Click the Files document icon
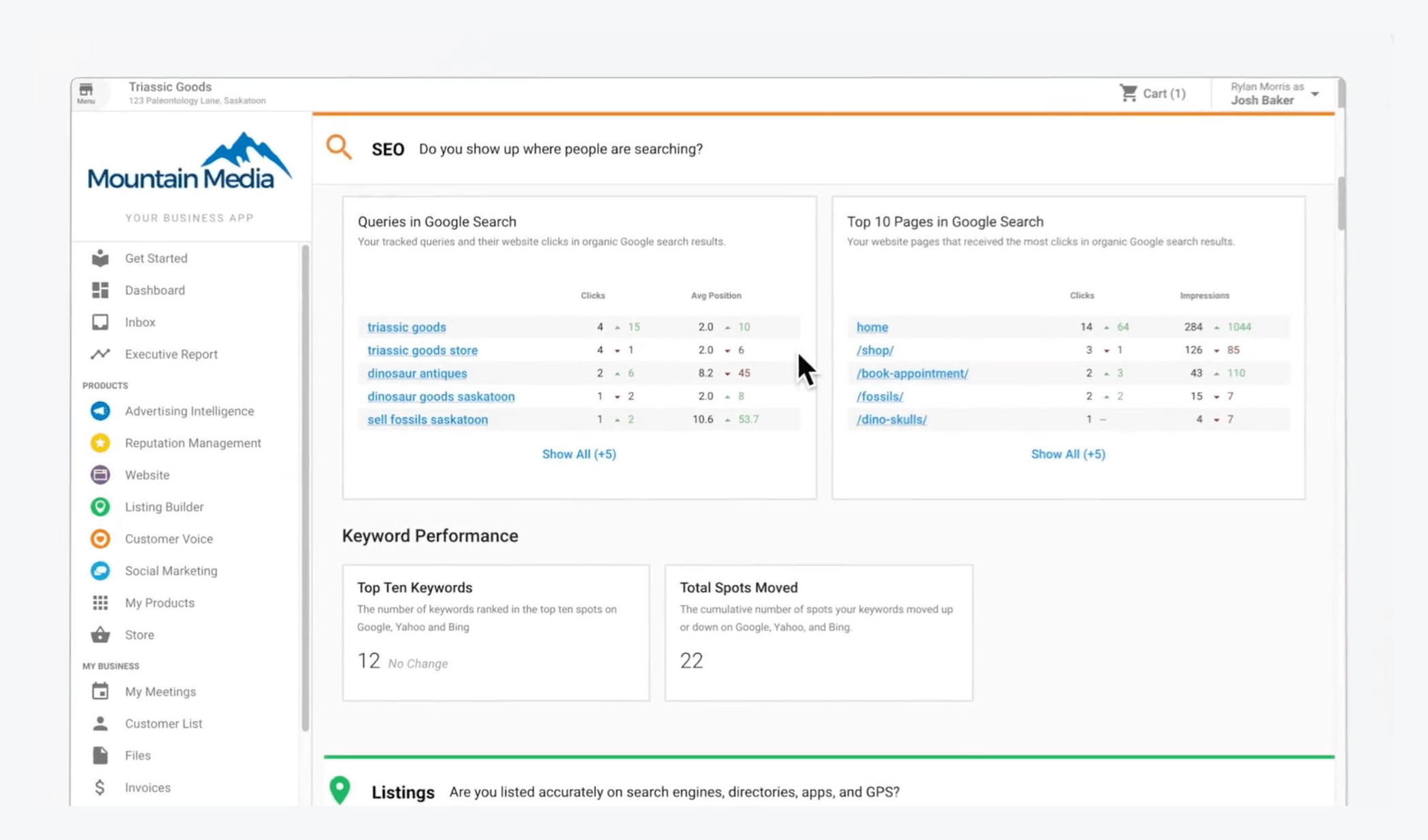Screen dimensions: 1428x840 pos(100,755)
